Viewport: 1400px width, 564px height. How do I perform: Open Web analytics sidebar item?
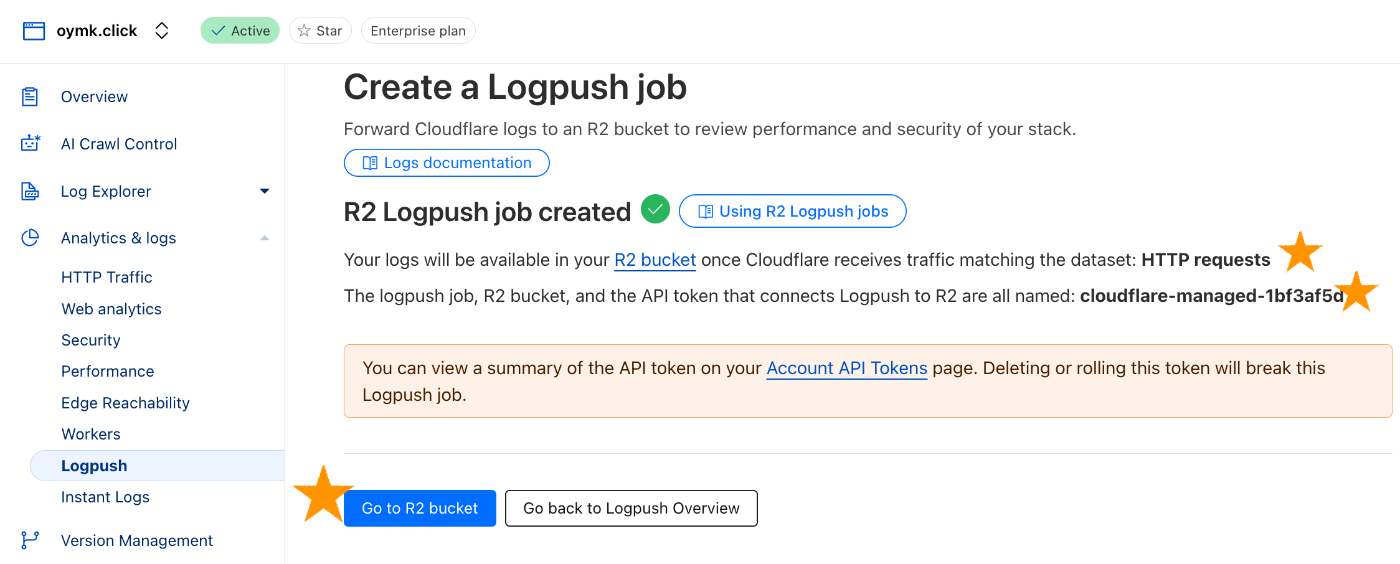tap(111, 309)
